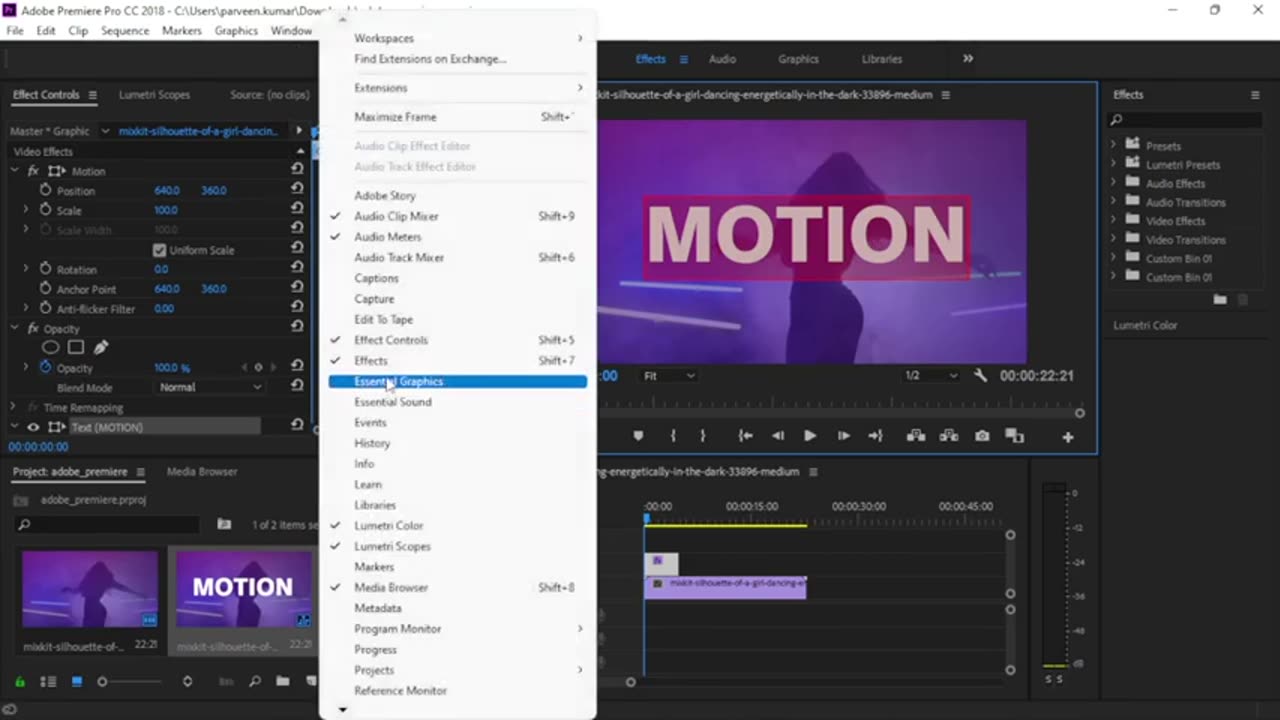Click the Lift icon in Program Monitor
This screenshot has width=1280, height=720.
[x=915, y=436]
